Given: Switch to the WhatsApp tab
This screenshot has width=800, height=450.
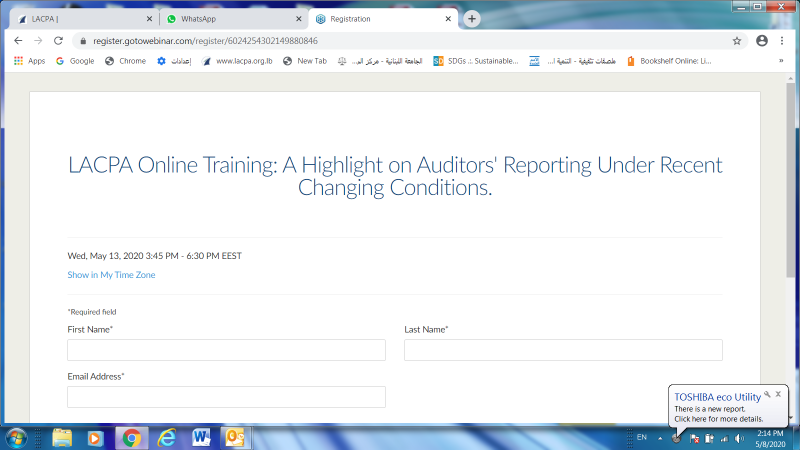Looking at the screenshot, I should [234, 19].
